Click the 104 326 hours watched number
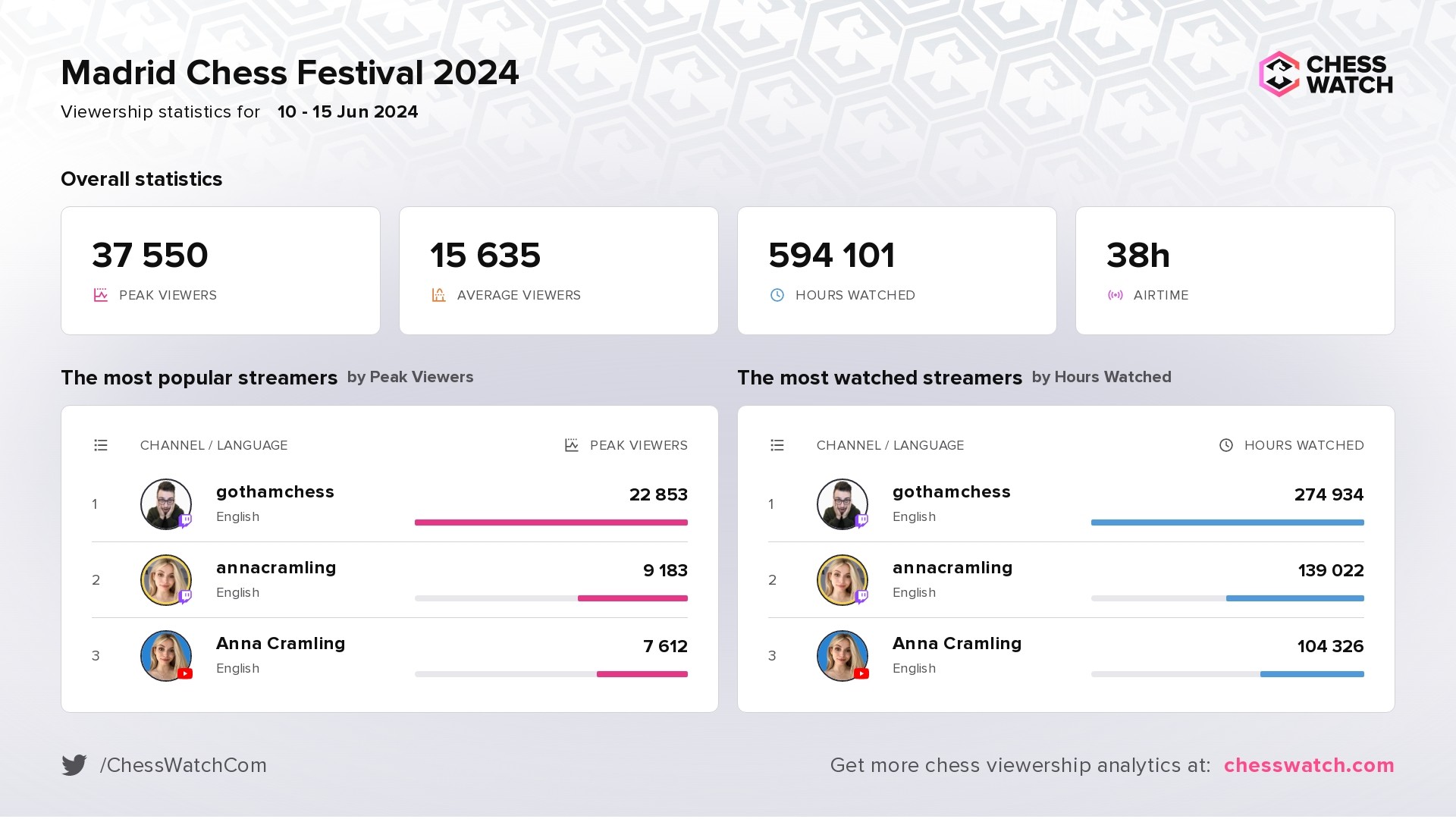Screen dimensions: 1456x819 click(x=1330, y=646)
